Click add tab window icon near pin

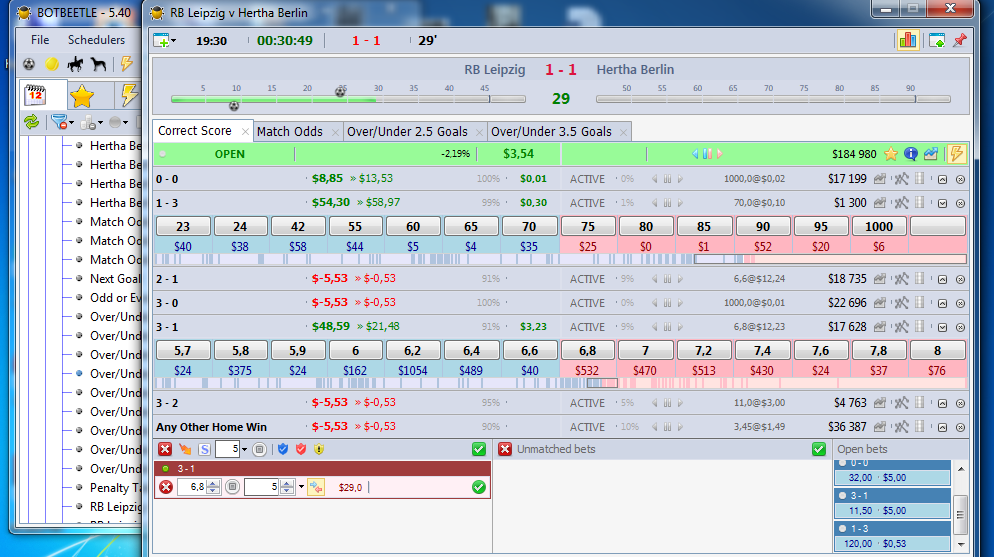tap(937, 41)
